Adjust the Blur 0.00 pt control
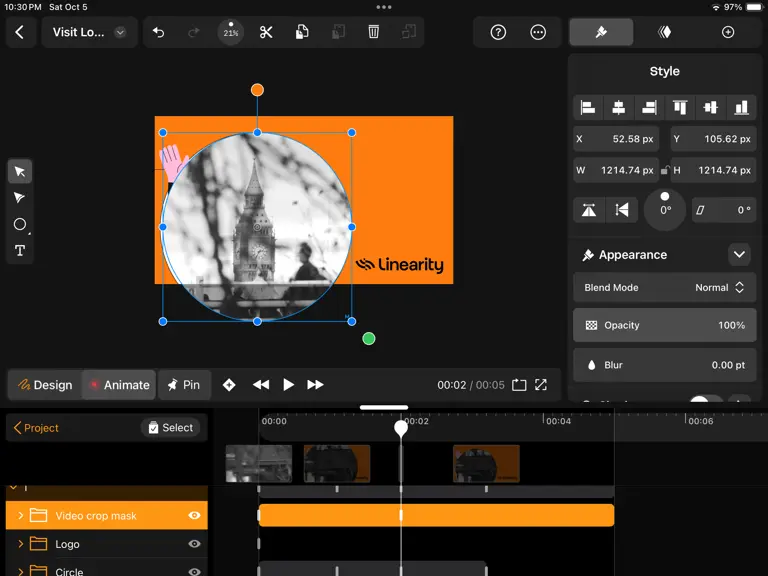The image size is (768, 576). 665,365
